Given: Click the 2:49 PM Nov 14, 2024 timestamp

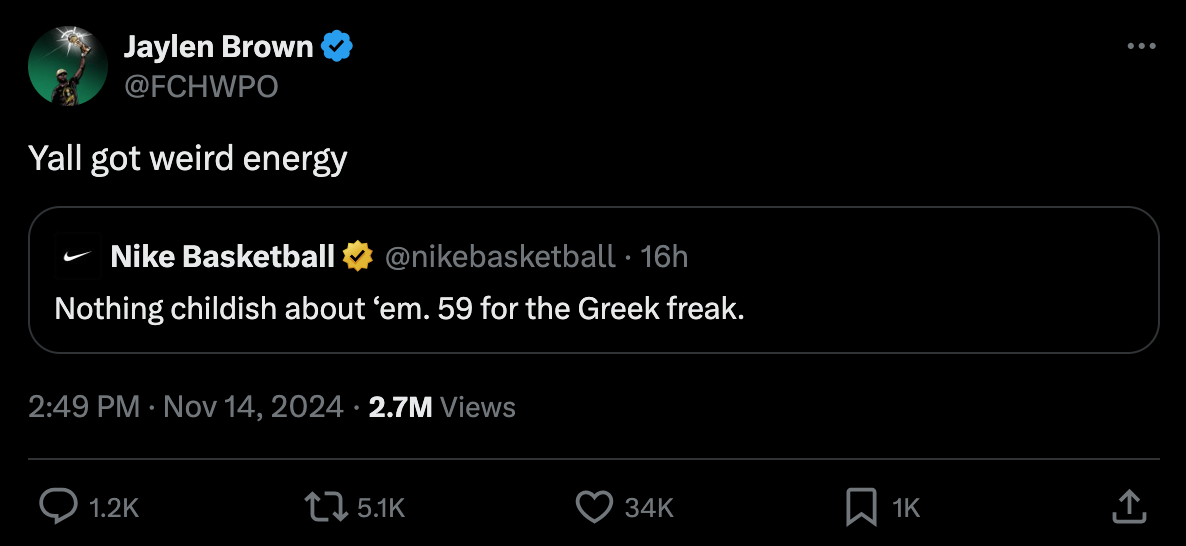Looking at the screenshot, I should coord(185,407).
